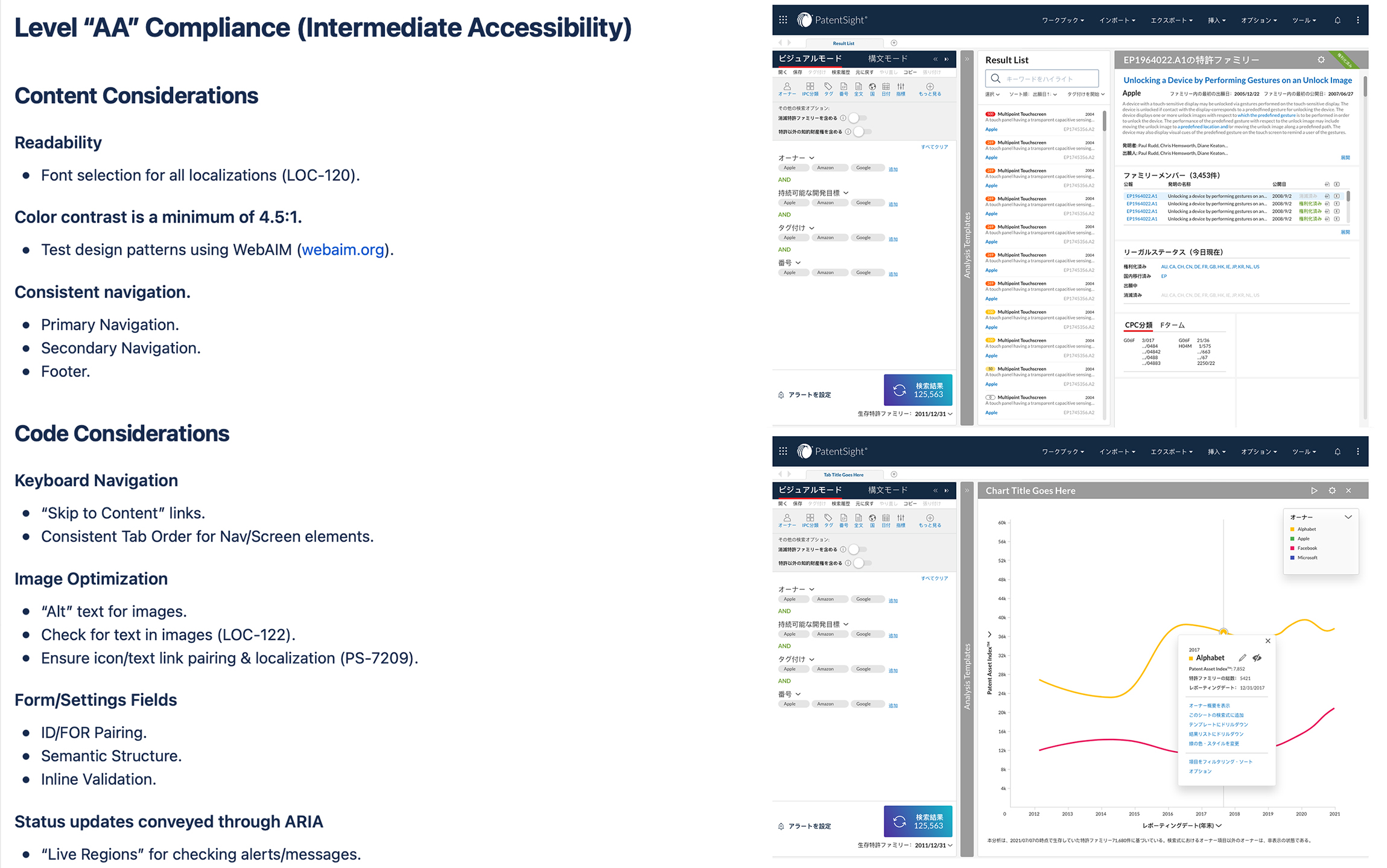Open ワークブック menu in Result List screen
This screenshot has height=868, width=1387.
point(1062,20)
